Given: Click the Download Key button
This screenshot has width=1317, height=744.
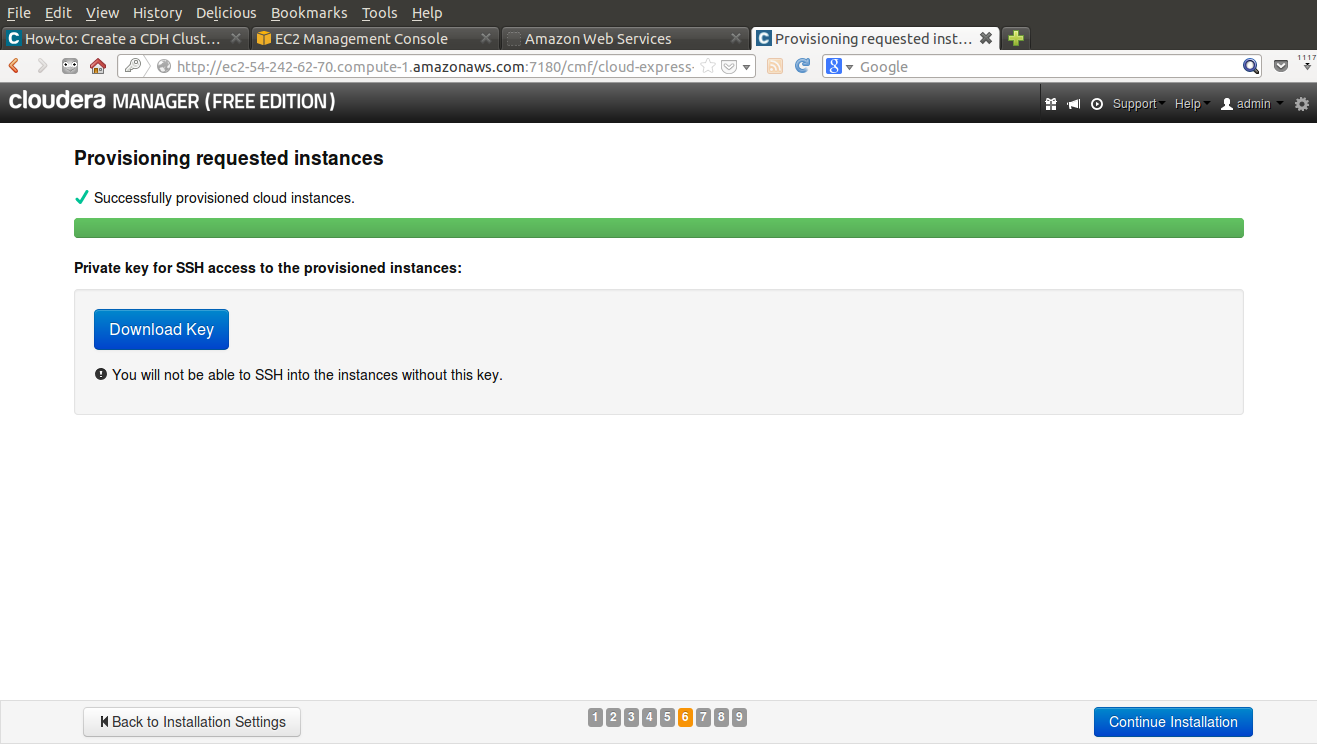Looking at the screenshot, I should pyautogui.click(x=161, y=329).
